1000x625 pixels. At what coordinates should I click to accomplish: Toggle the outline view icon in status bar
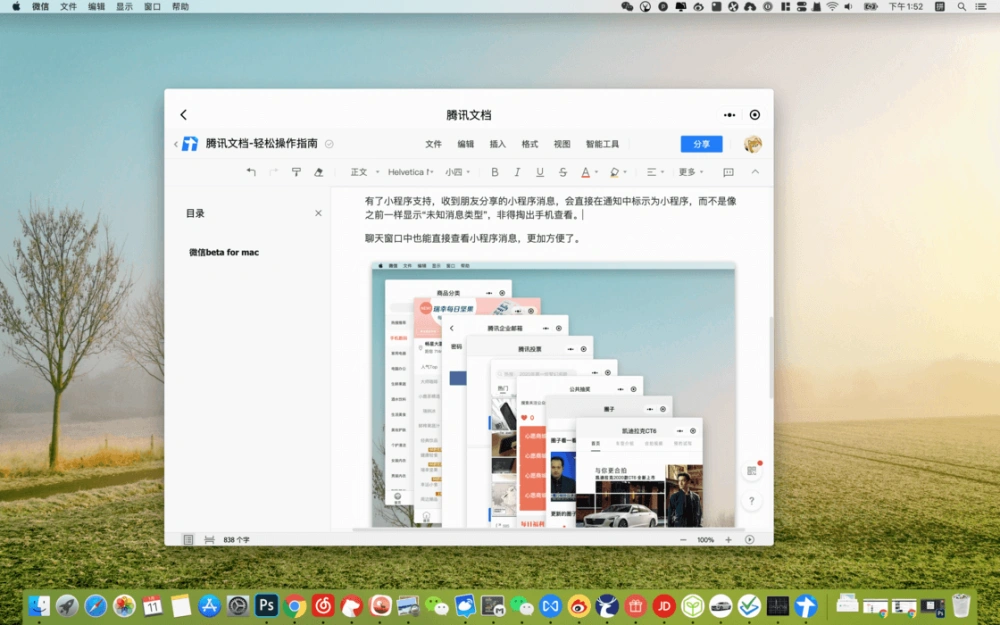(188, 540)
